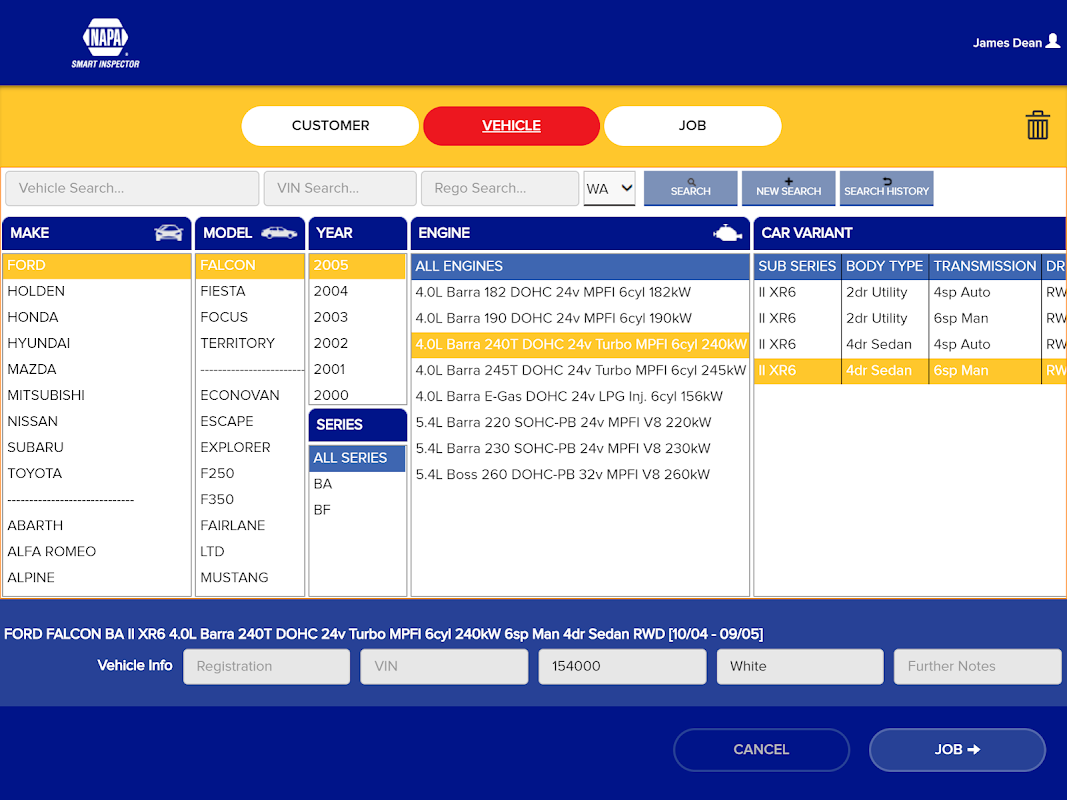Choose 4.0L Barra 190 engine

point(580,318)
